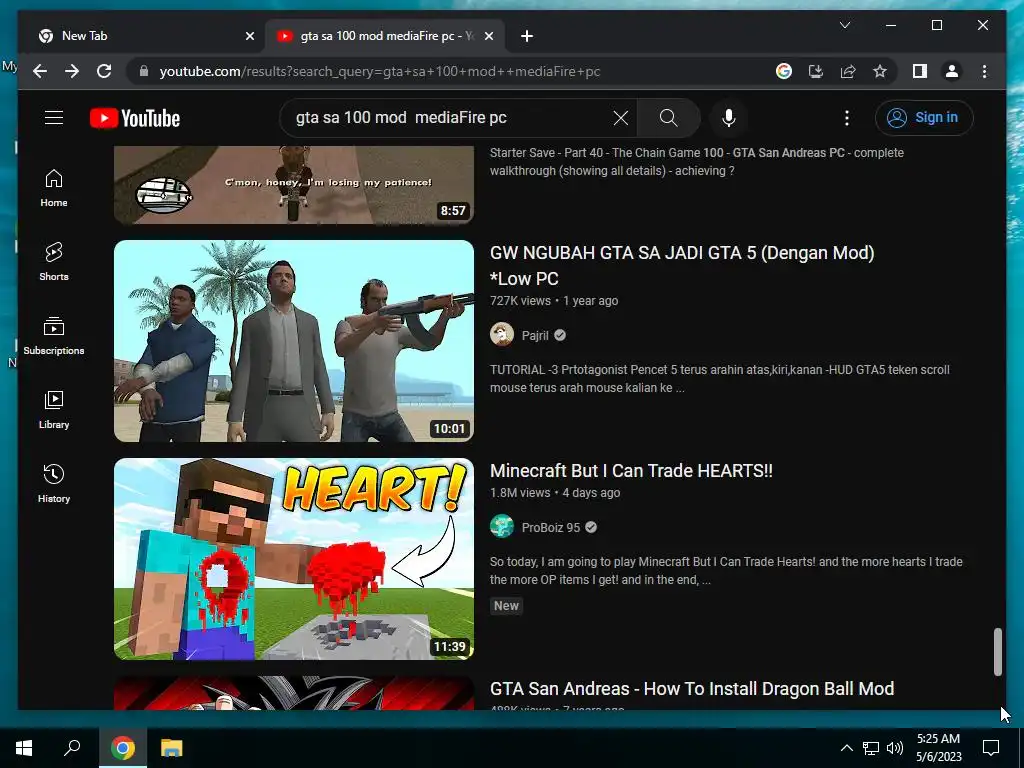Viewport: 1024px width, 768px height.
Task: Open a new browser tab
Action: (527, 36)
